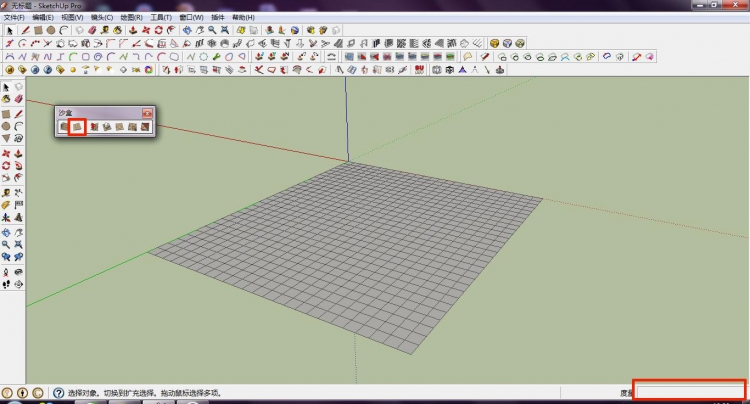Choose Rotate tool in vertical tool palette
The height and width of the screenshot is (404, 750).
click(x=6, y=166)
